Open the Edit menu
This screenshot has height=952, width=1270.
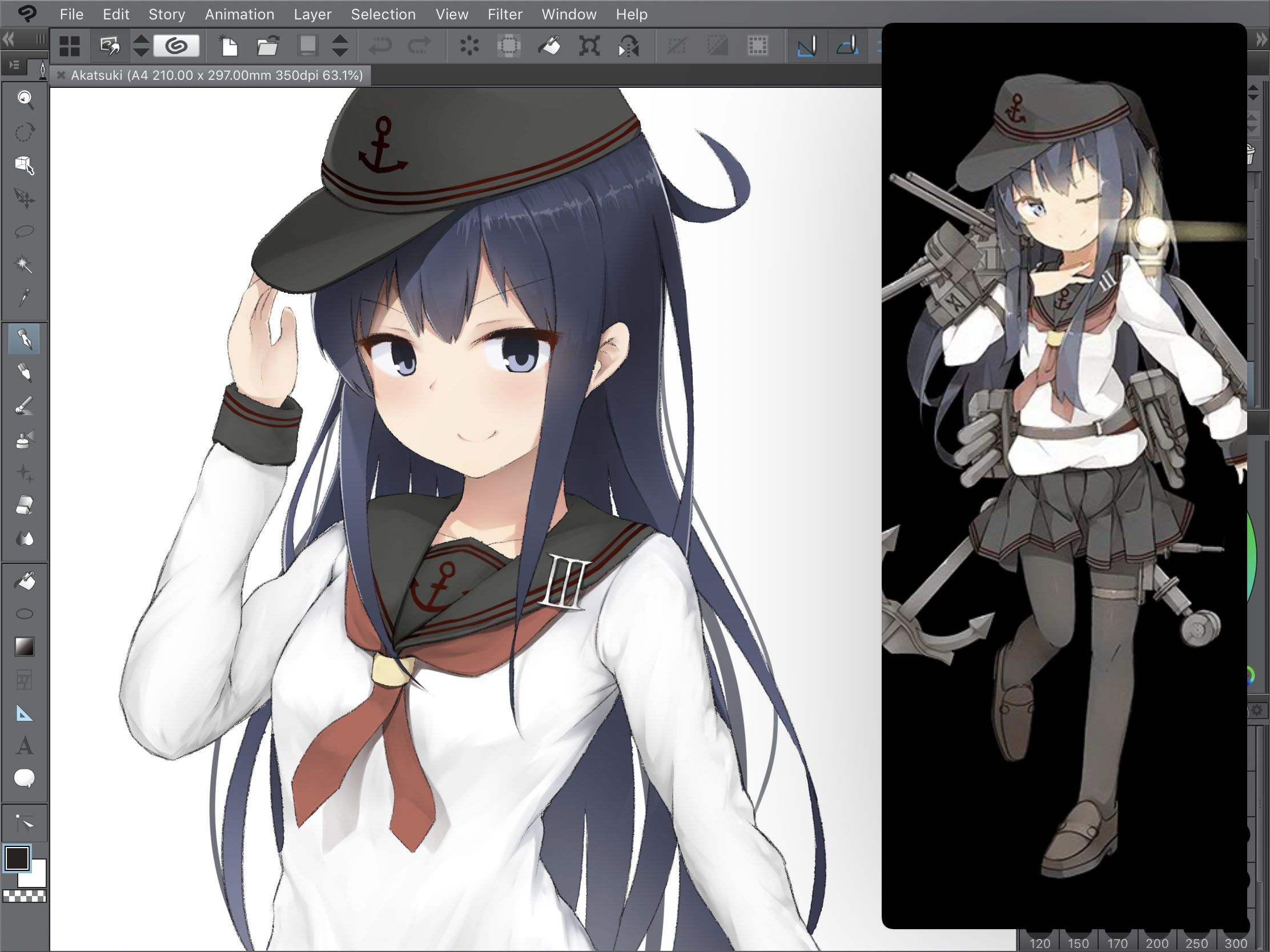(x=116, y=14)
